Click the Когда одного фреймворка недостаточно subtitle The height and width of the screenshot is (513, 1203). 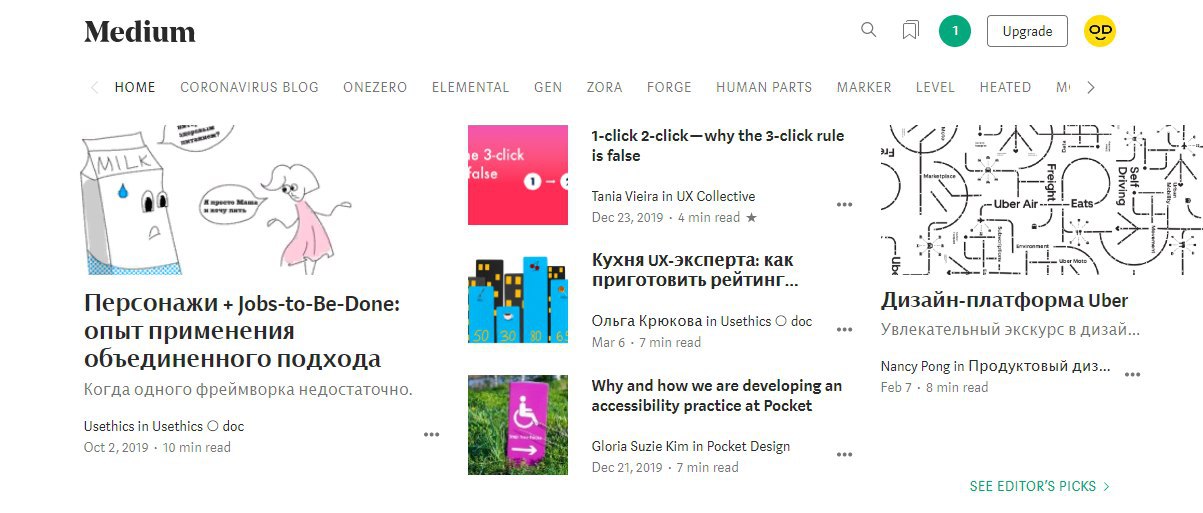[x=248, y=389]
